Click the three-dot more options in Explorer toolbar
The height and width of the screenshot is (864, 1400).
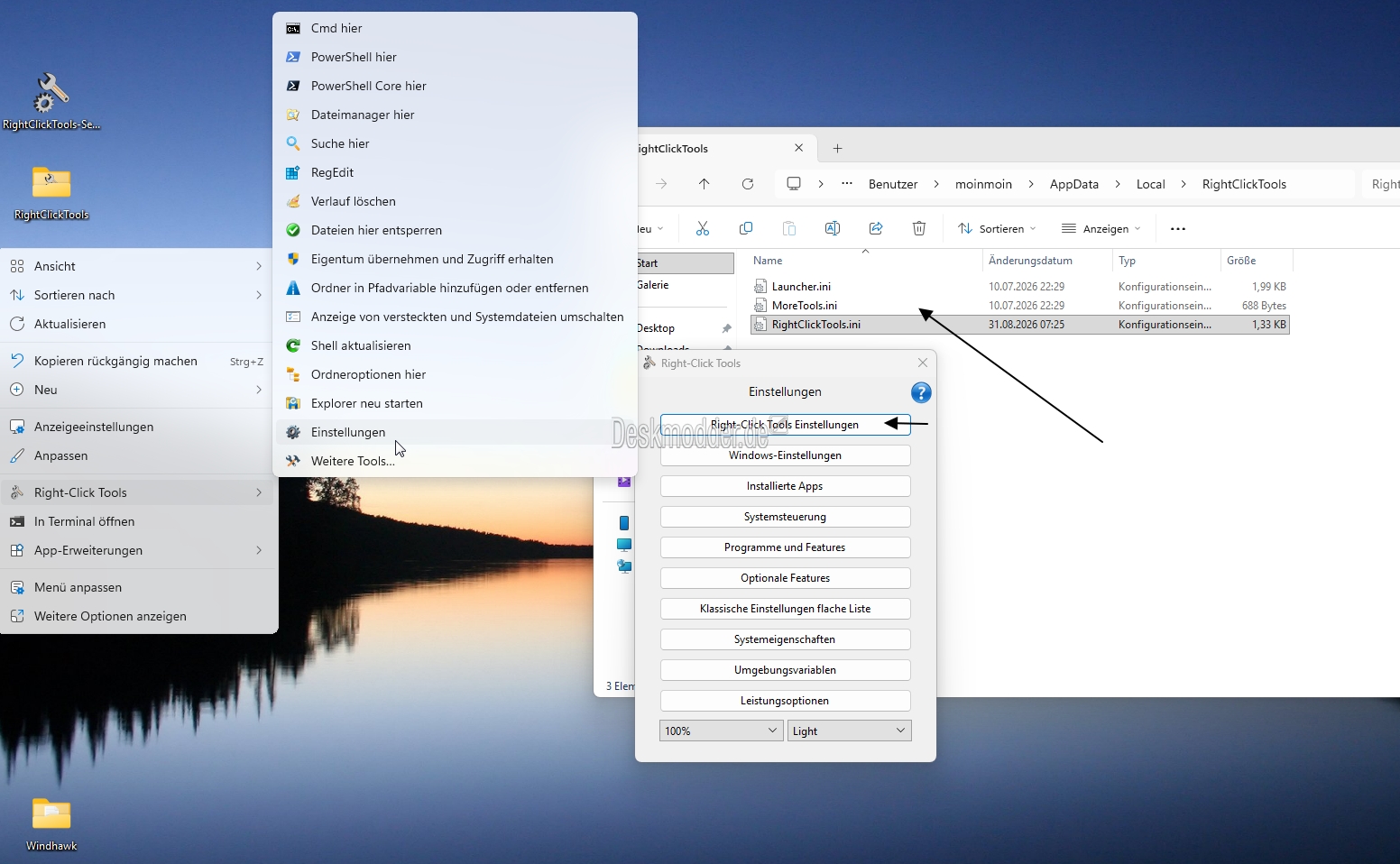(x=1178, y=229)
